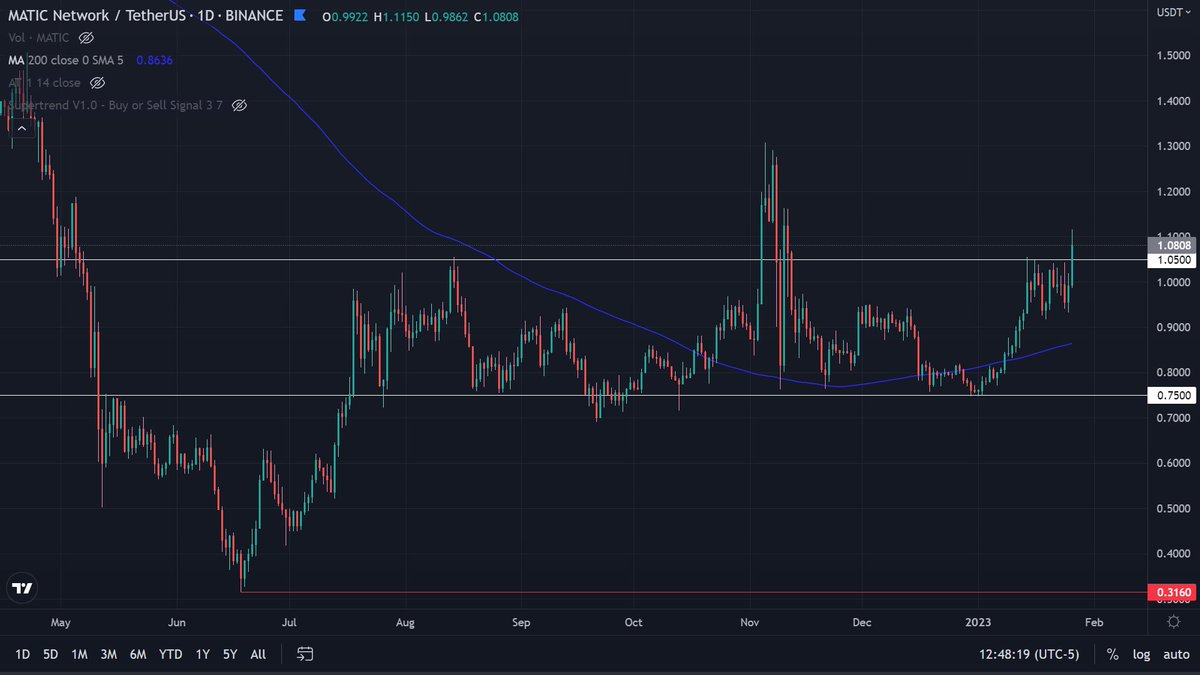Select the 3M time range
Screen dimensions: 1200x675
point(109,654)
